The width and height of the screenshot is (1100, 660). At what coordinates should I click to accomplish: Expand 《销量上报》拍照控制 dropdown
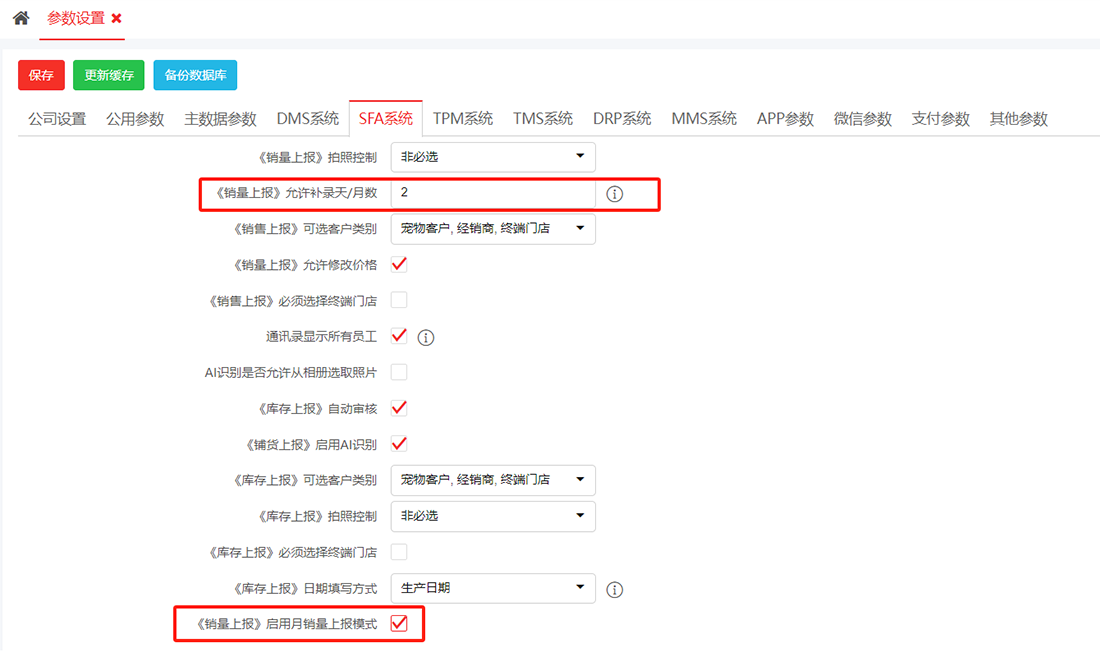click(x=493, y=157)
